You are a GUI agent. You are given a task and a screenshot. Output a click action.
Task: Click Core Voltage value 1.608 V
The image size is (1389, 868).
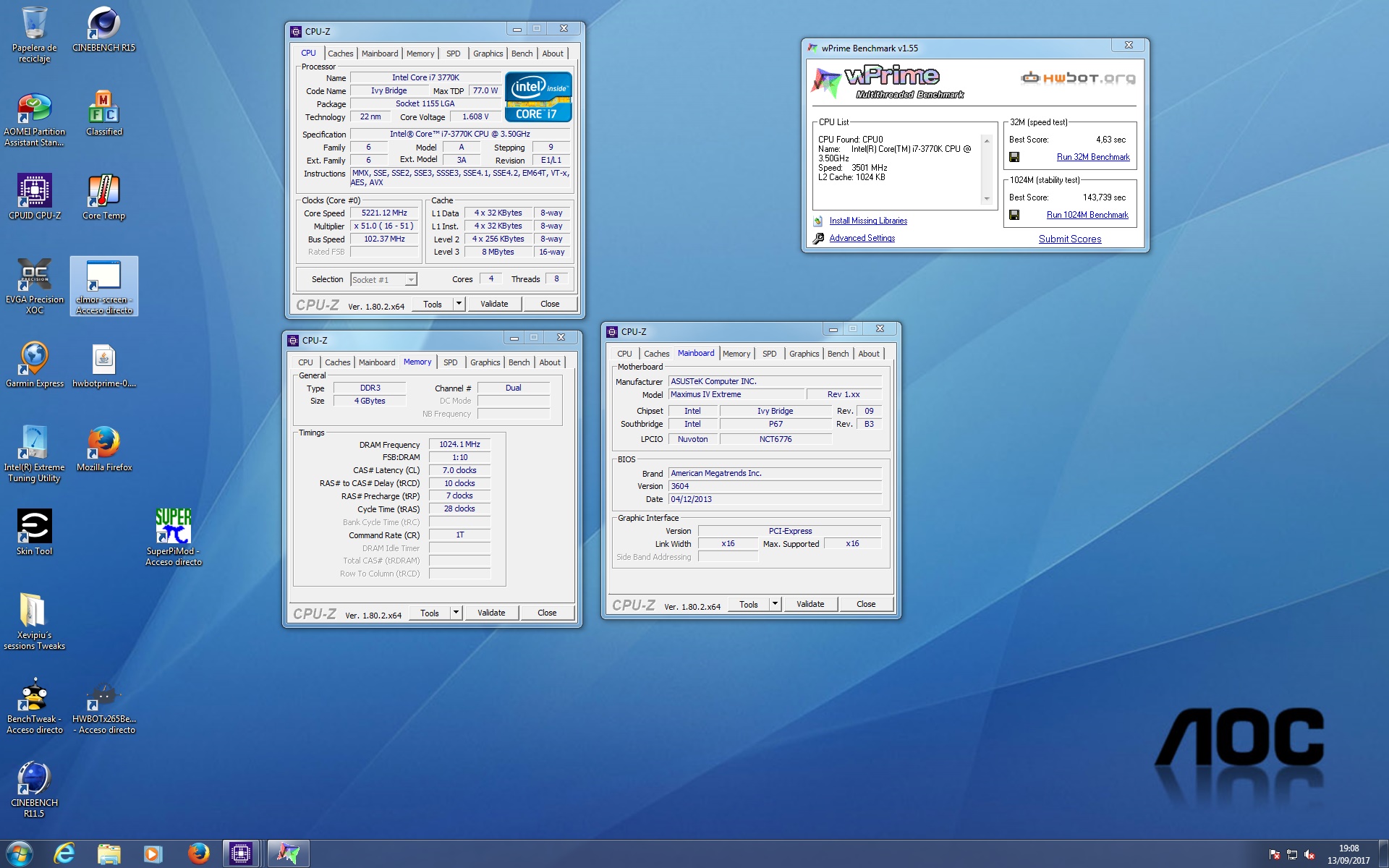tap(475, 116)
